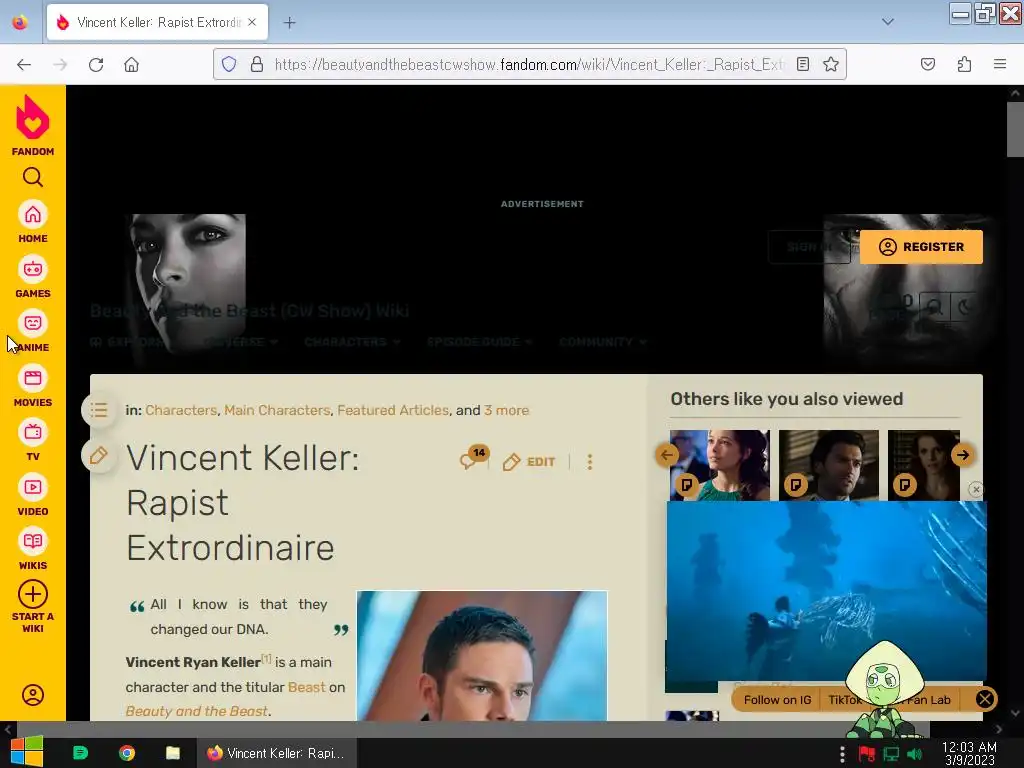The height and width of the screenshot is (768, 1024).
Task: Open table of contents list icon
Action: (99, 410)
